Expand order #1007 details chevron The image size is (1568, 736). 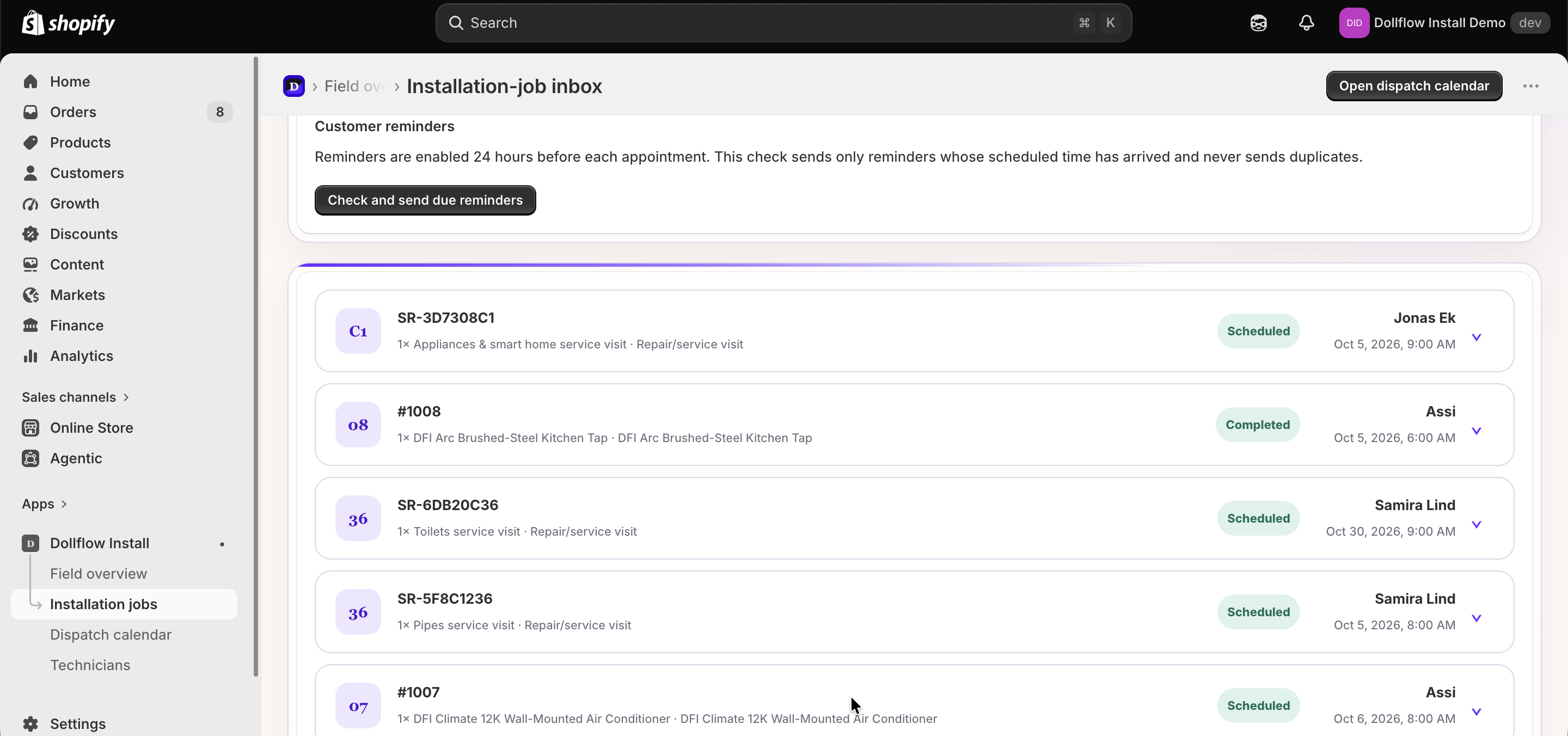coord(1477,712)
